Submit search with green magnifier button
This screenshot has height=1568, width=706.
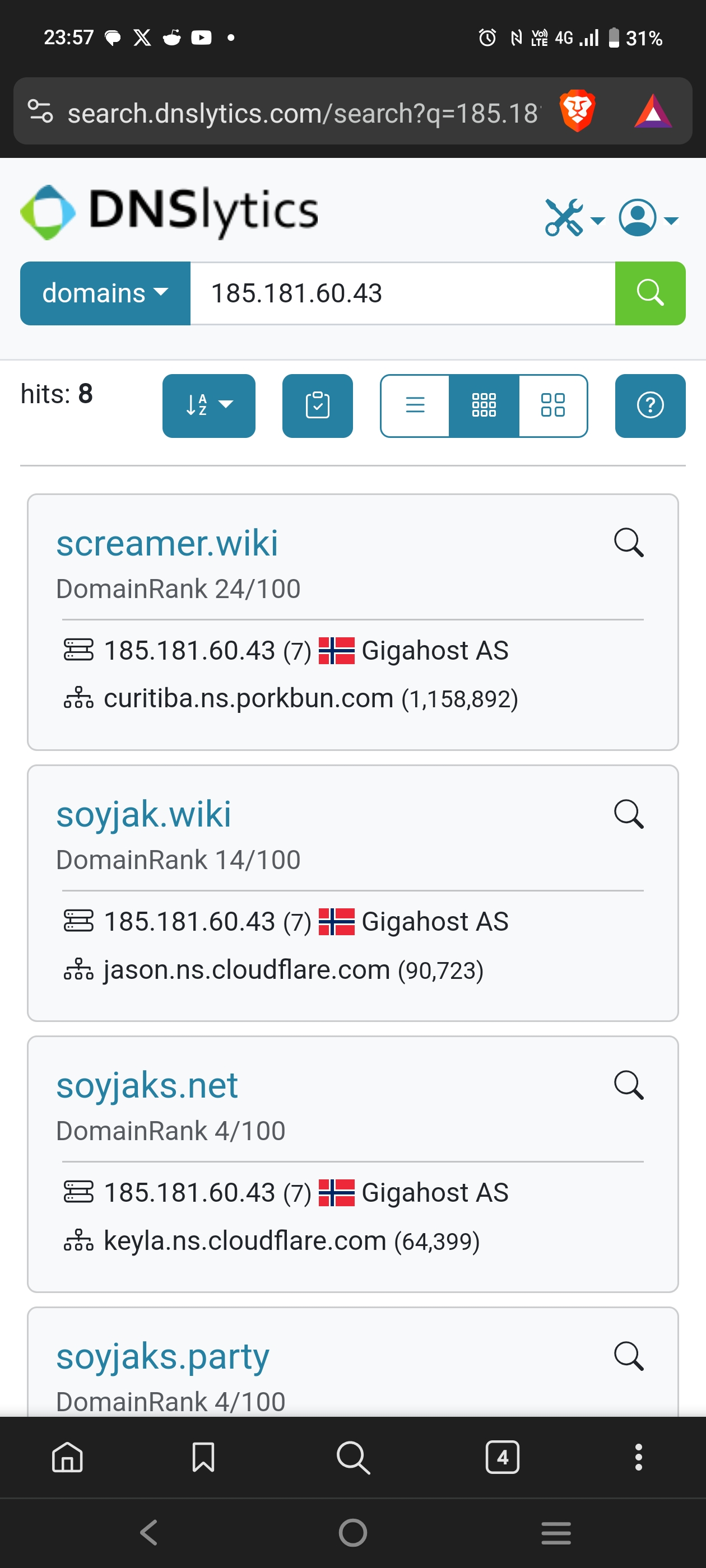tap(650, 293)
